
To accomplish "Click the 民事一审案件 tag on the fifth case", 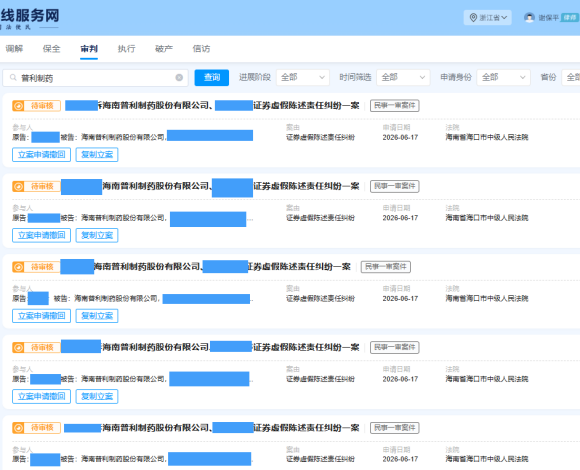I will (x=395, y=428).
